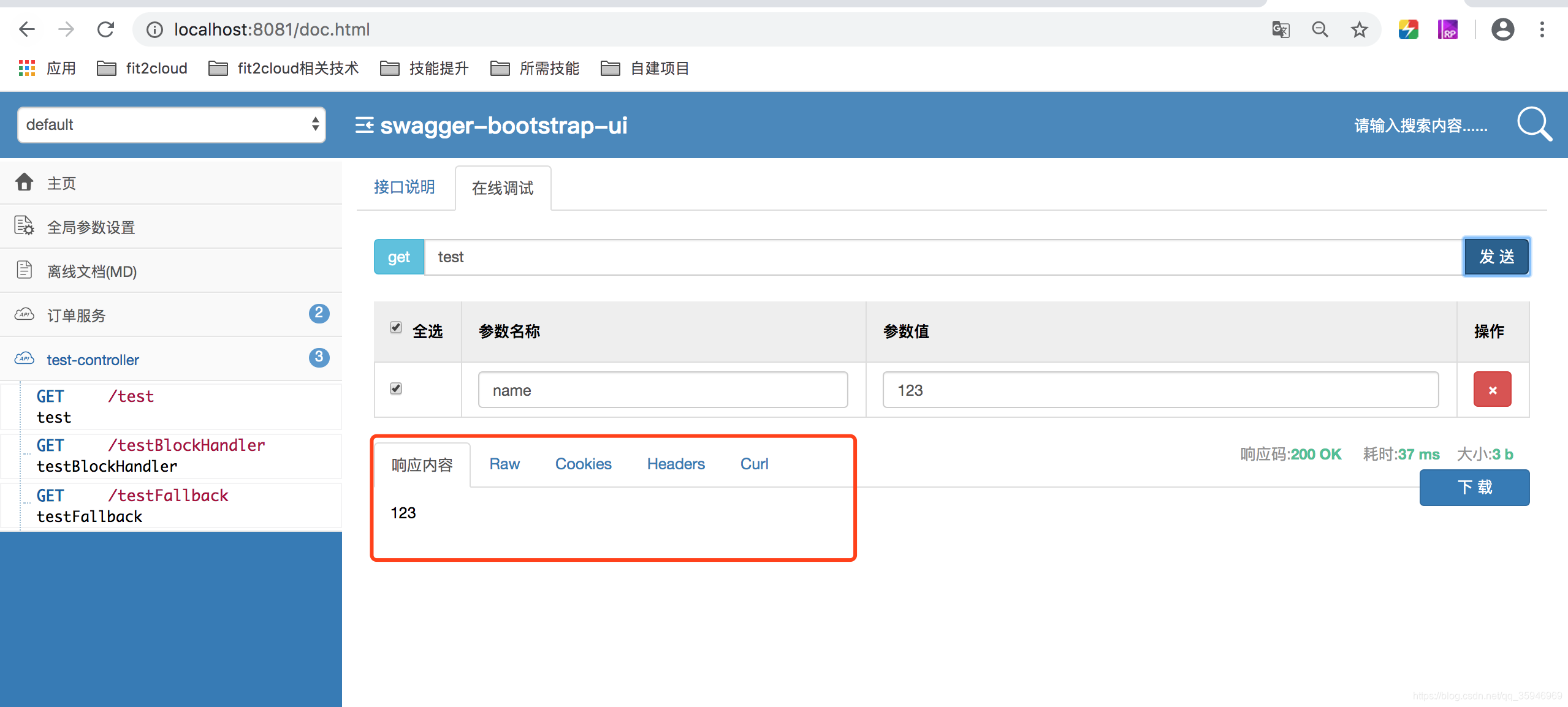Click the badge showing 2 on 订单服务
Image resolution: width=1568 pixels, height=707 pixels.
coord(319,314)
